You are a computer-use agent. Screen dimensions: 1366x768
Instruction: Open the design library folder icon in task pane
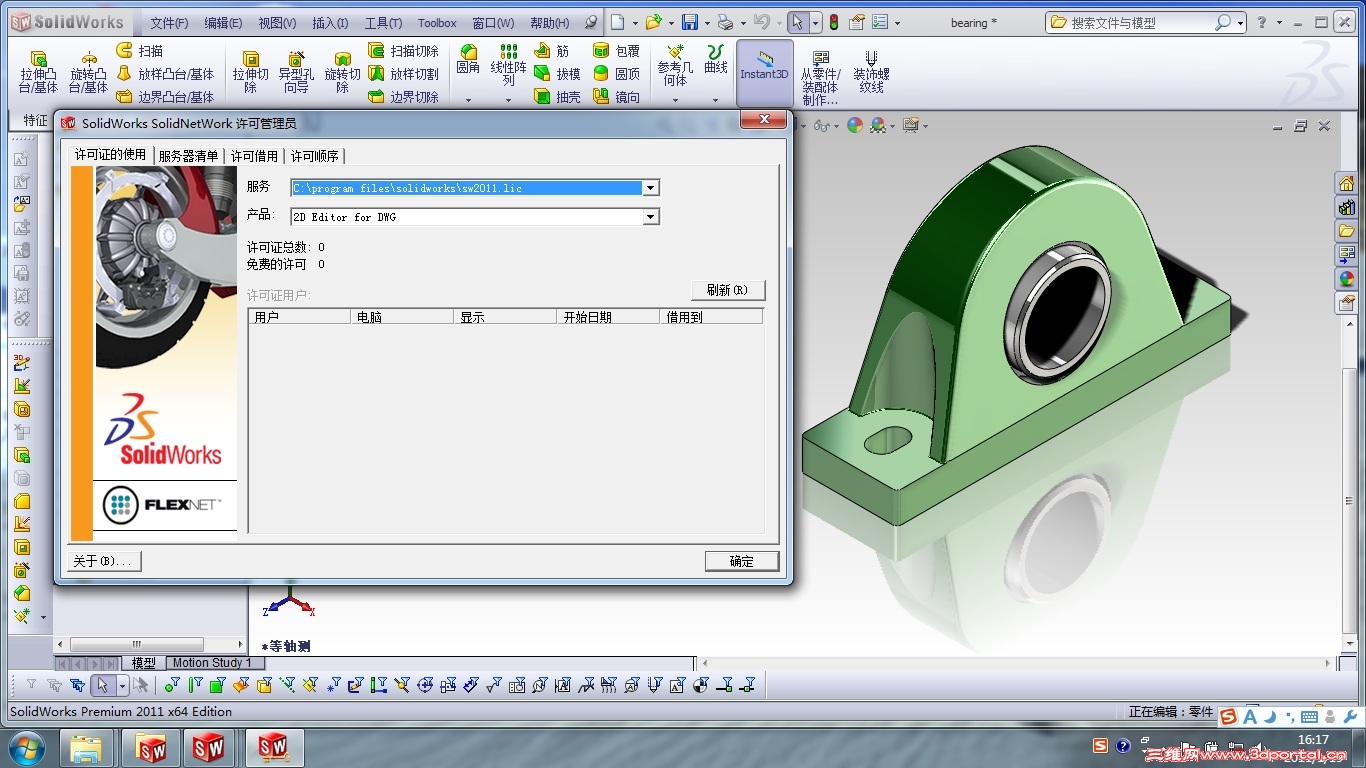pyautogui.click(x=1346, y=231)
